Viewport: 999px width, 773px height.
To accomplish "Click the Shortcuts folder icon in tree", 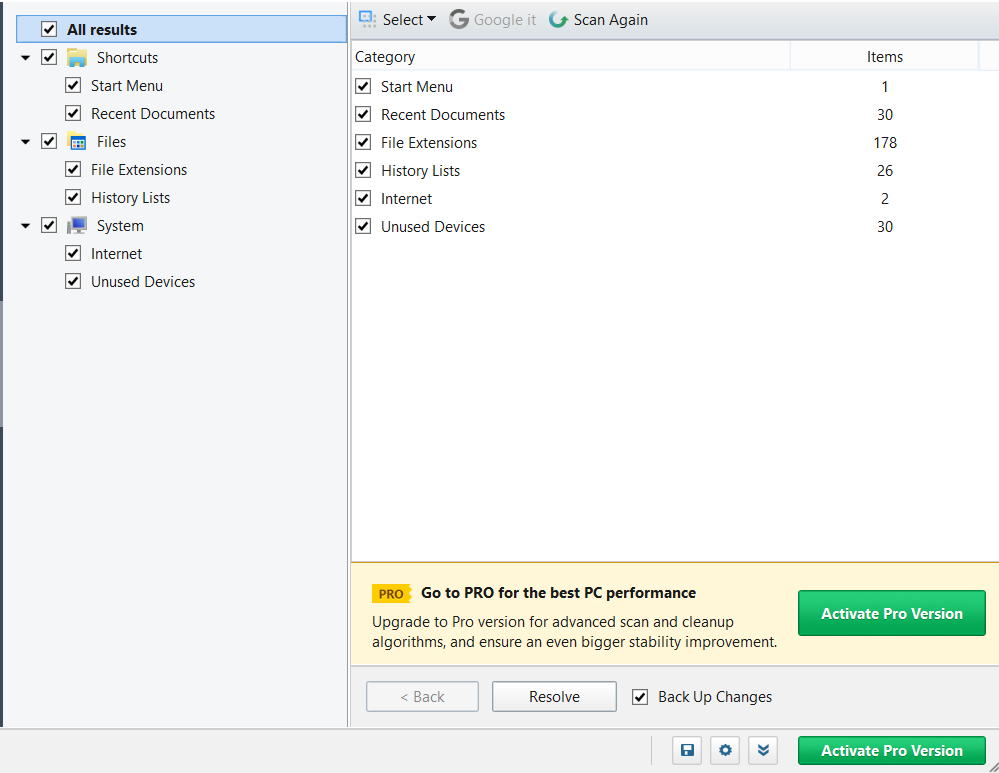I will pyautogui.click(x=77, y=57).
